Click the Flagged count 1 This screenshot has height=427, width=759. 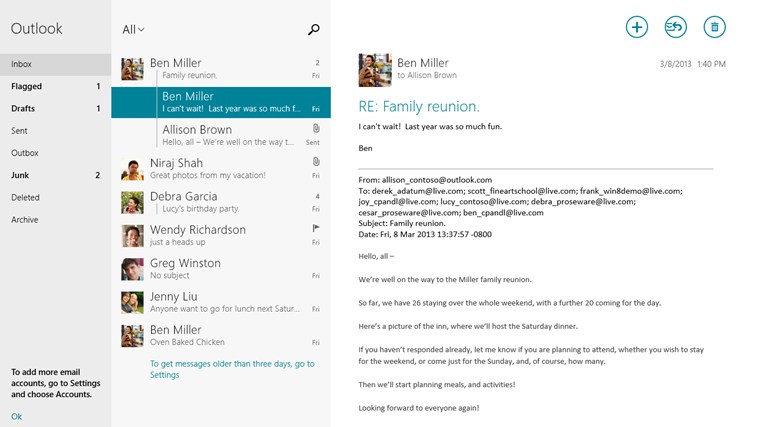coord(98,86)
